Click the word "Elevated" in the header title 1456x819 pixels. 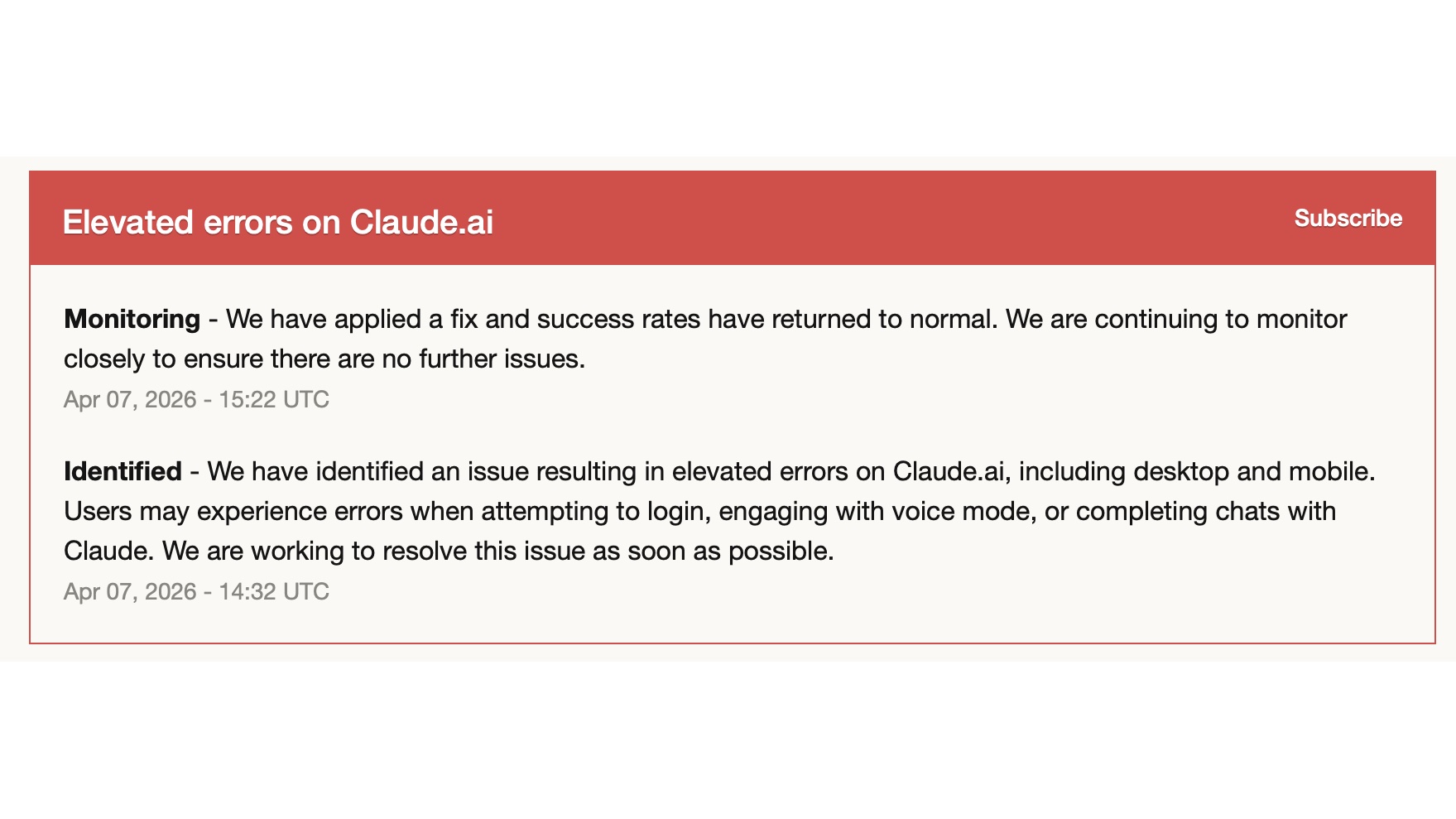tap(128, 222)
